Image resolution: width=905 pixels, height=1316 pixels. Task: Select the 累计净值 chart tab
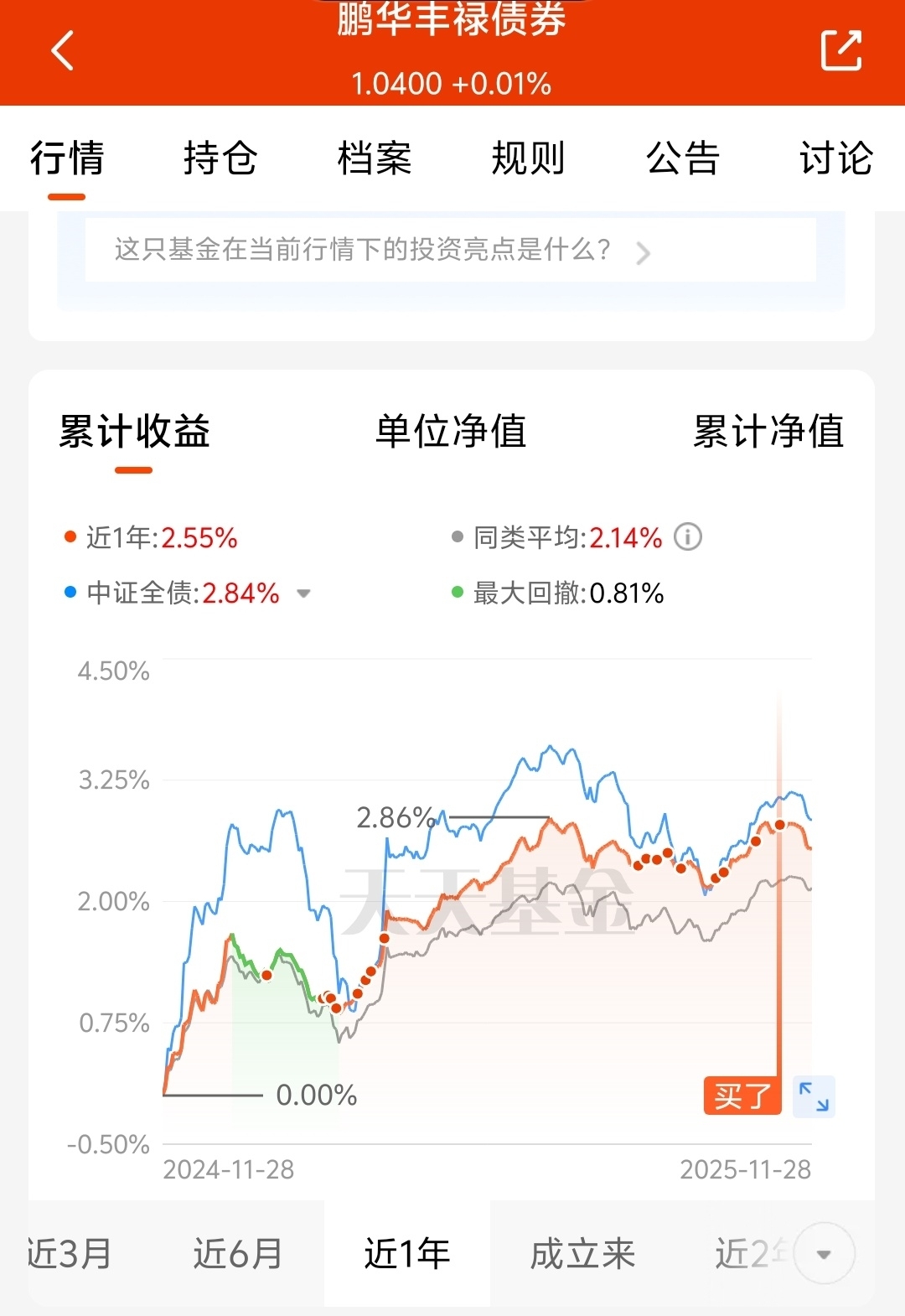coord(768,432)
